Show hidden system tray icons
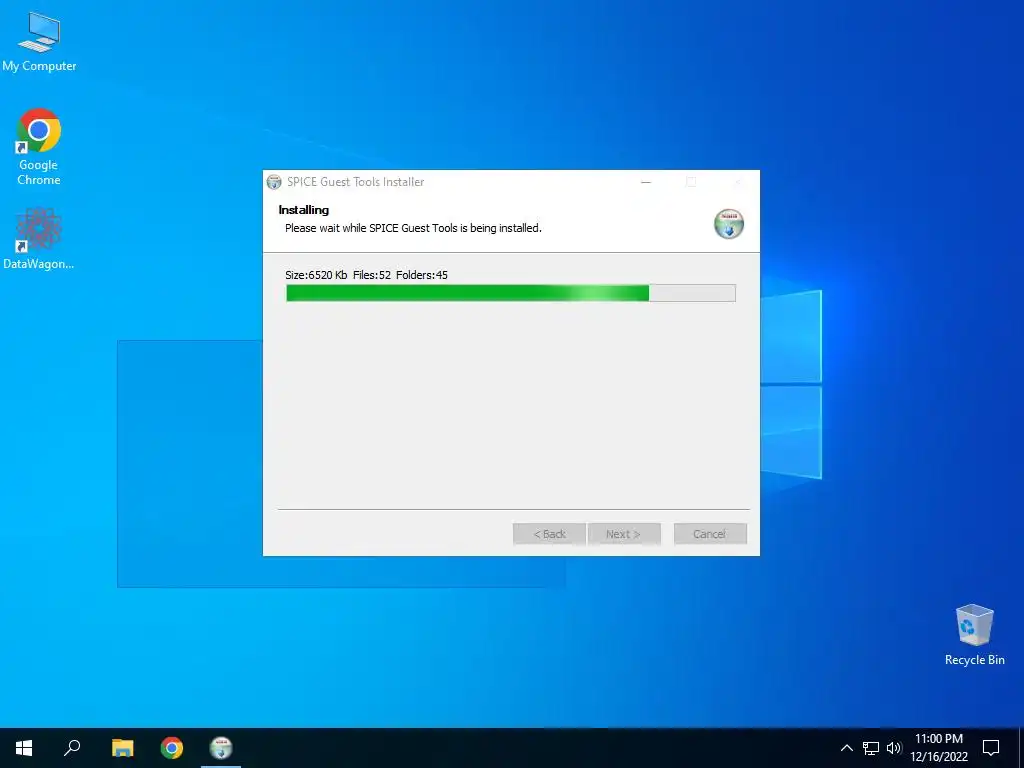 click(846, 748)
